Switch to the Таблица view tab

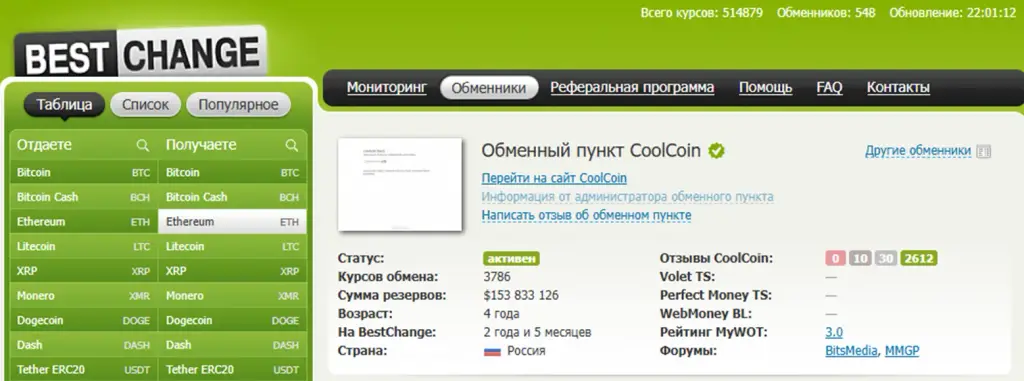[64, 105]
